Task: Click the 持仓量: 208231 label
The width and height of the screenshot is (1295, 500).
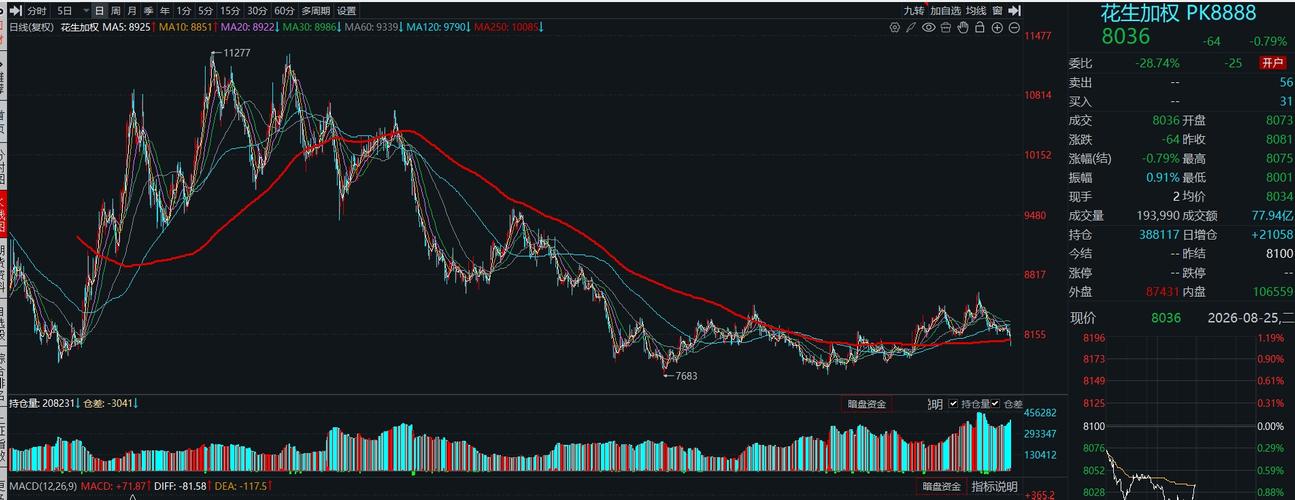Action: 42,404
